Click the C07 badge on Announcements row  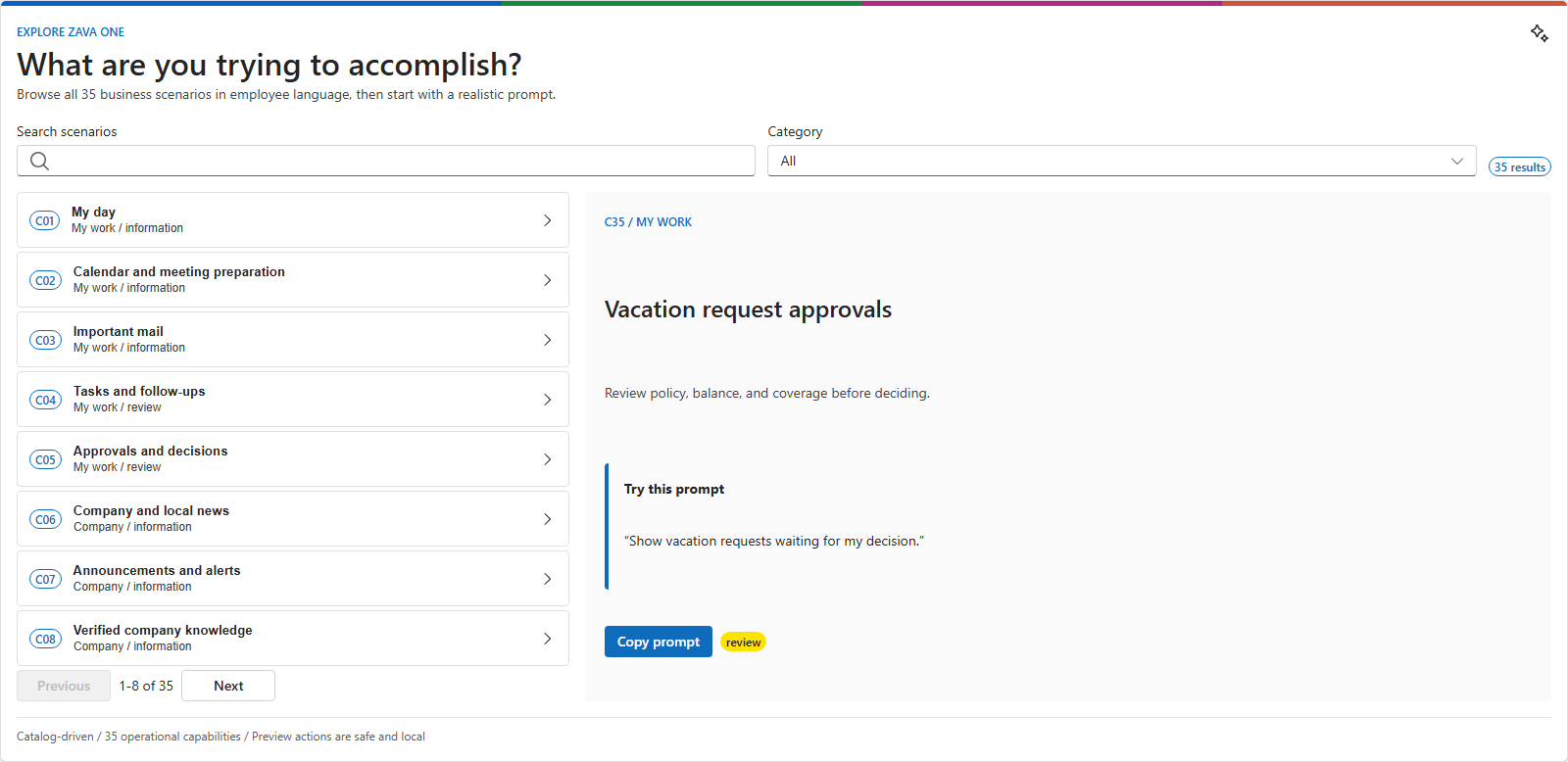coord(45,579)
